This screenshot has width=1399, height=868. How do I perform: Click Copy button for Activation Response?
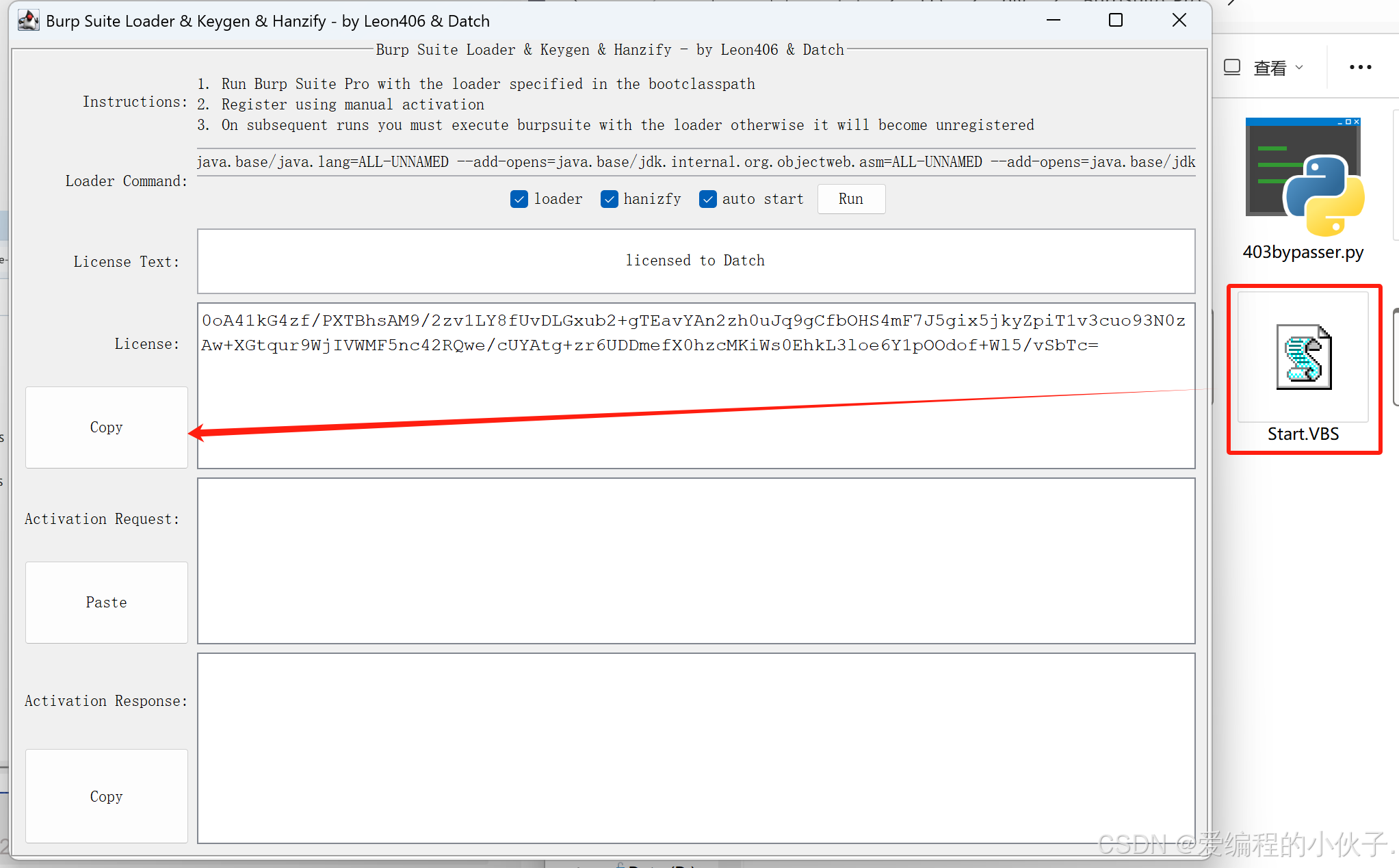click(106, 796)
